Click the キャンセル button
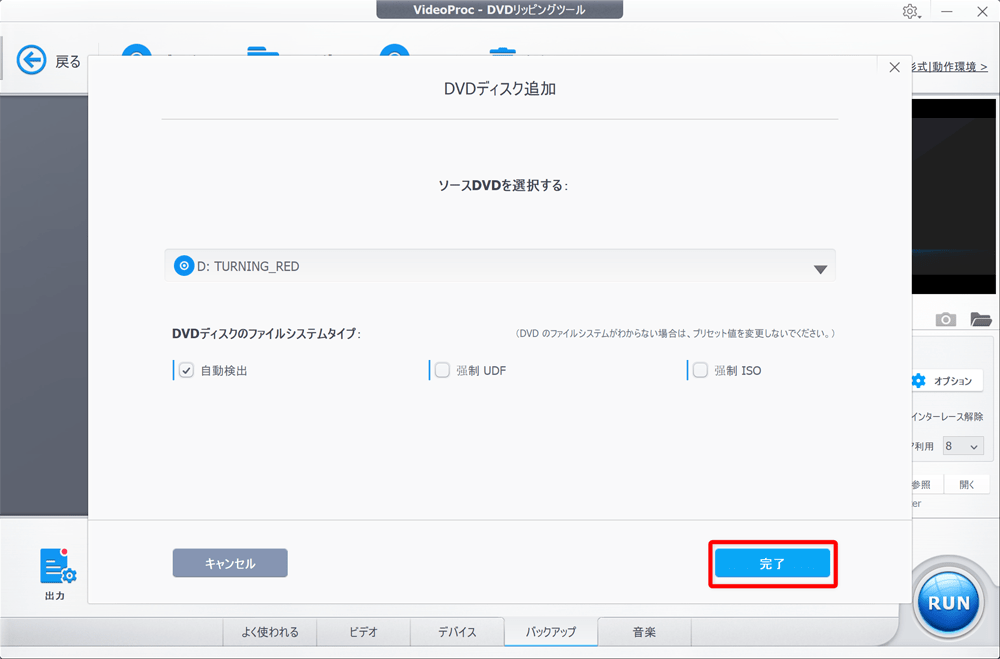1000x659 pixels. coord(230,563)
